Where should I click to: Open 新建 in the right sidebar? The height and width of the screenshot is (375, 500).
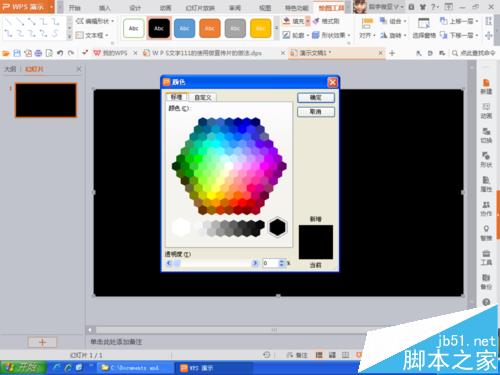pyautogui.click(x=486, y=87)
